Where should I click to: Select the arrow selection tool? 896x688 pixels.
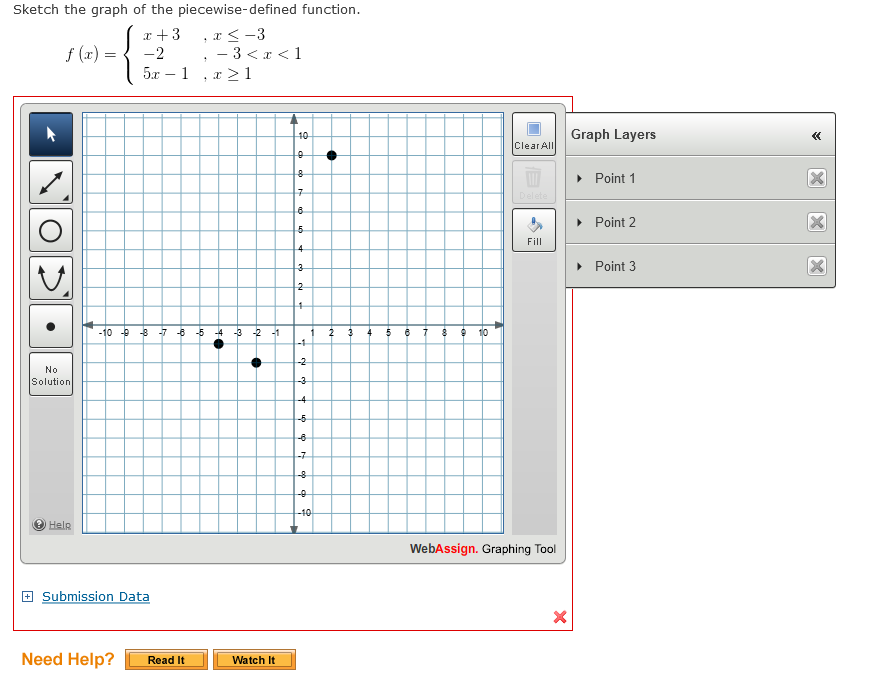tap(50, 134)
